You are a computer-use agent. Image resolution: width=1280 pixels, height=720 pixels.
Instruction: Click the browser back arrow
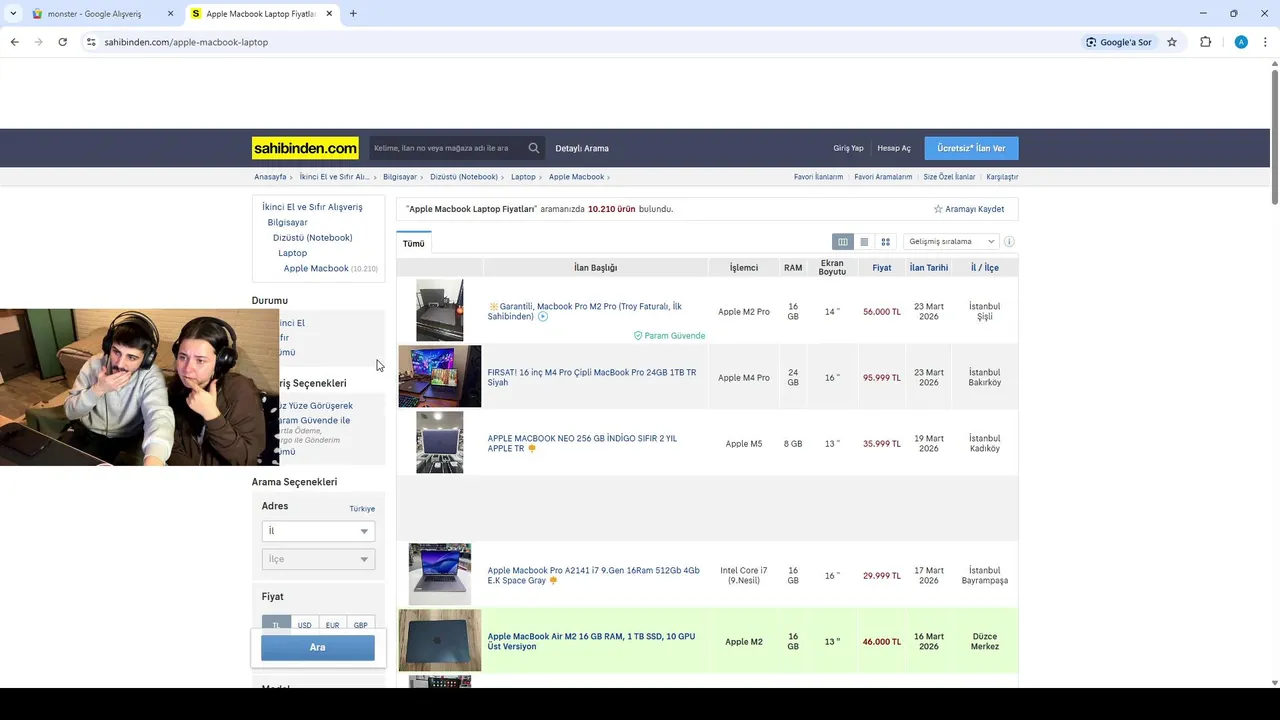coord(14,42)
